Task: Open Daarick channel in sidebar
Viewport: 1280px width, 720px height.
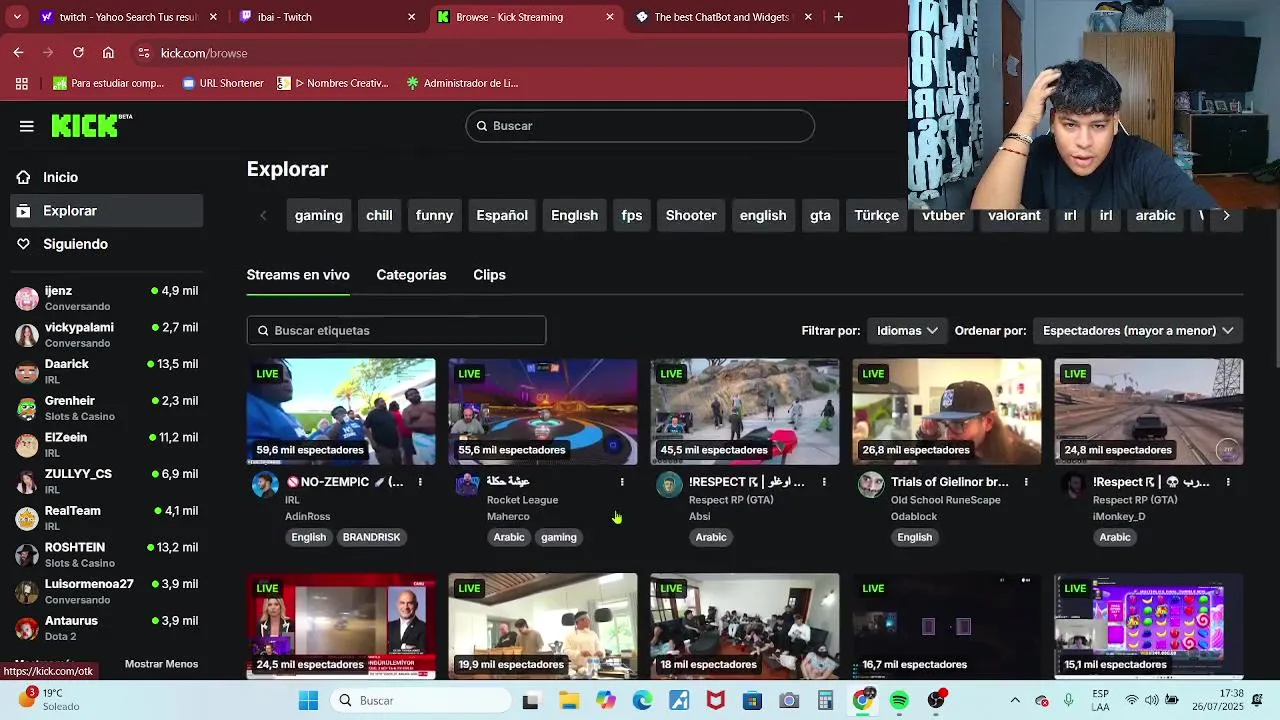Action: tap(107, 371)
